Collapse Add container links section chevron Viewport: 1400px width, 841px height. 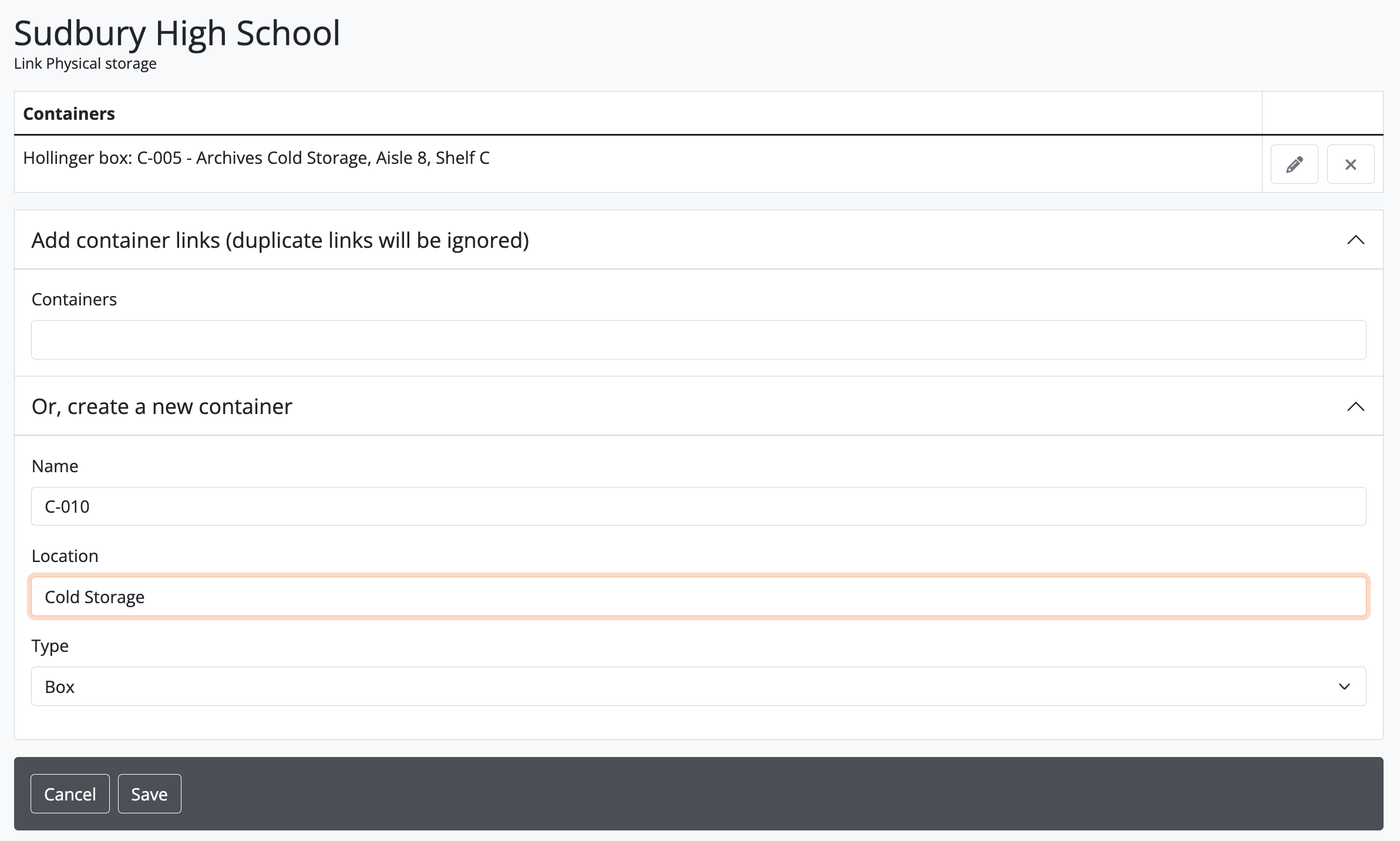pyautogui.click(x=1355, y=240)
